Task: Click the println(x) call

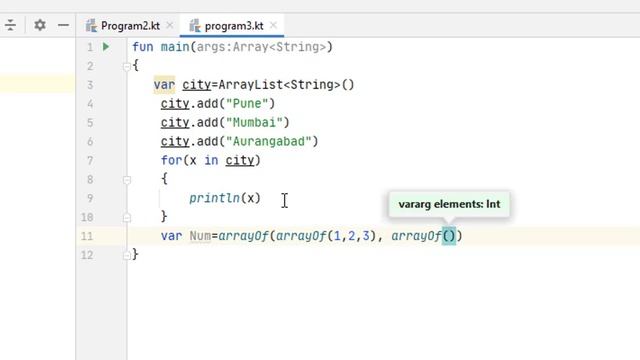Action: point(225,198)
